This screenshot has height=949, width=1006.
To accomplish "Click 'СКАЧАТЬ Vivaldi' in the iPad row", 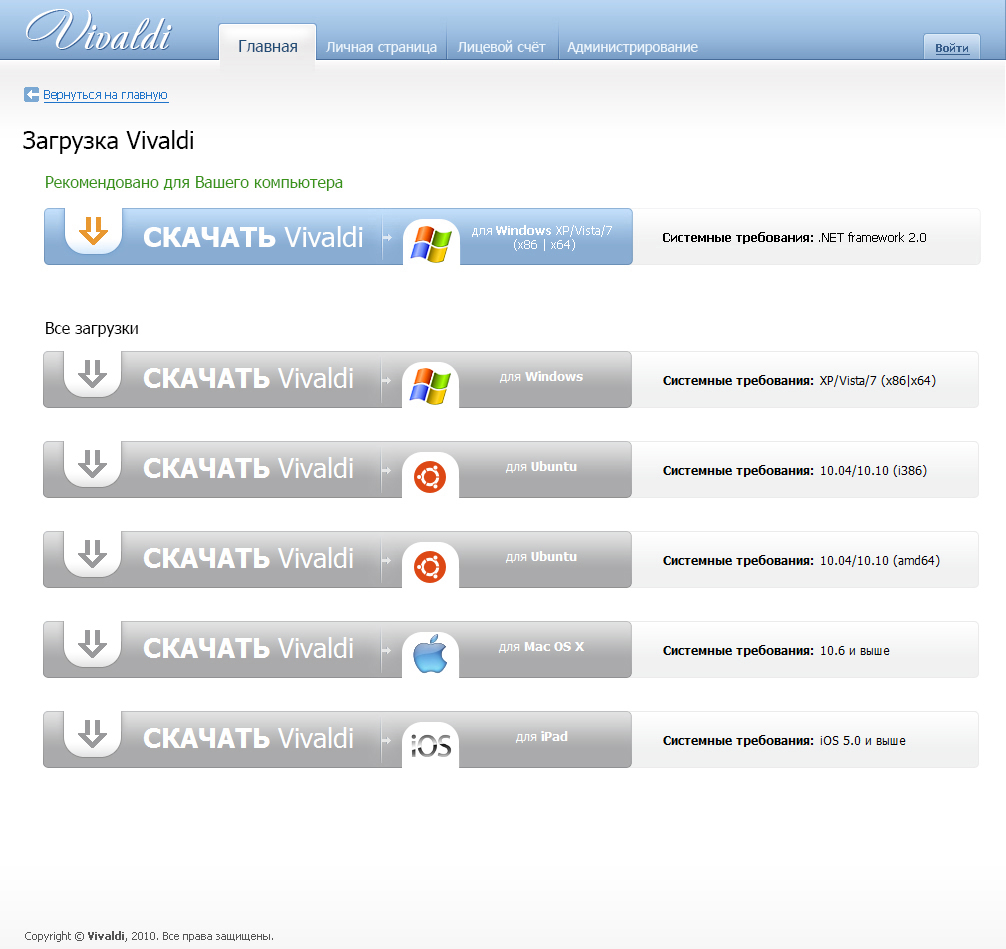I will [248, 738].
